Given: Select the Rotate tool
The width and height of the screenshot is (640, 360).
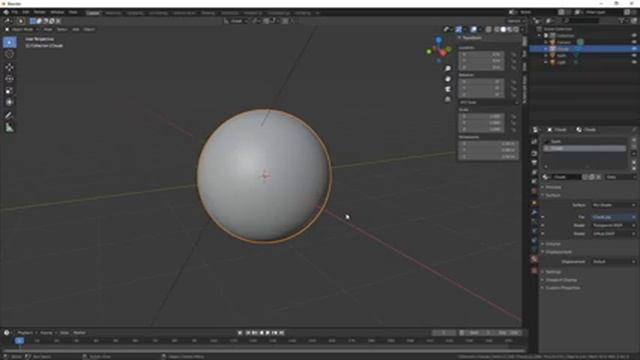Looking at the screenshot, I should [9, 79].
